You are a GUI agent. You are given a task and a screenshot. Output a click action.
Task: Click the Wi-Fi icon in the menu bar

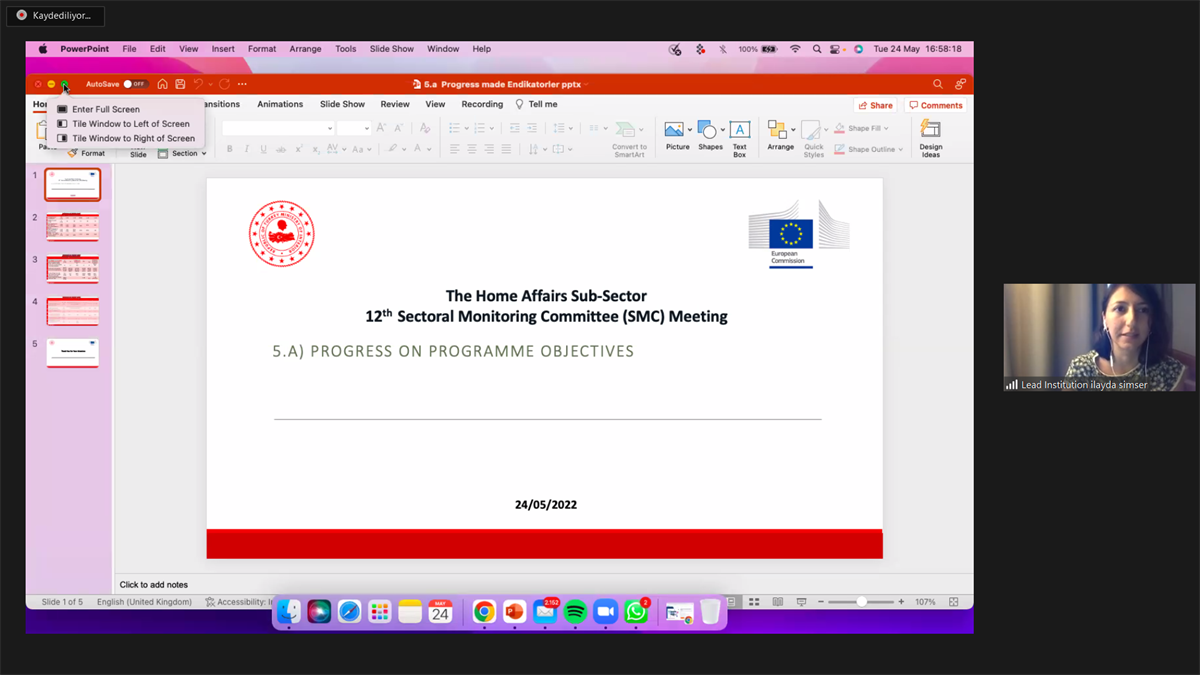(795, 49)
